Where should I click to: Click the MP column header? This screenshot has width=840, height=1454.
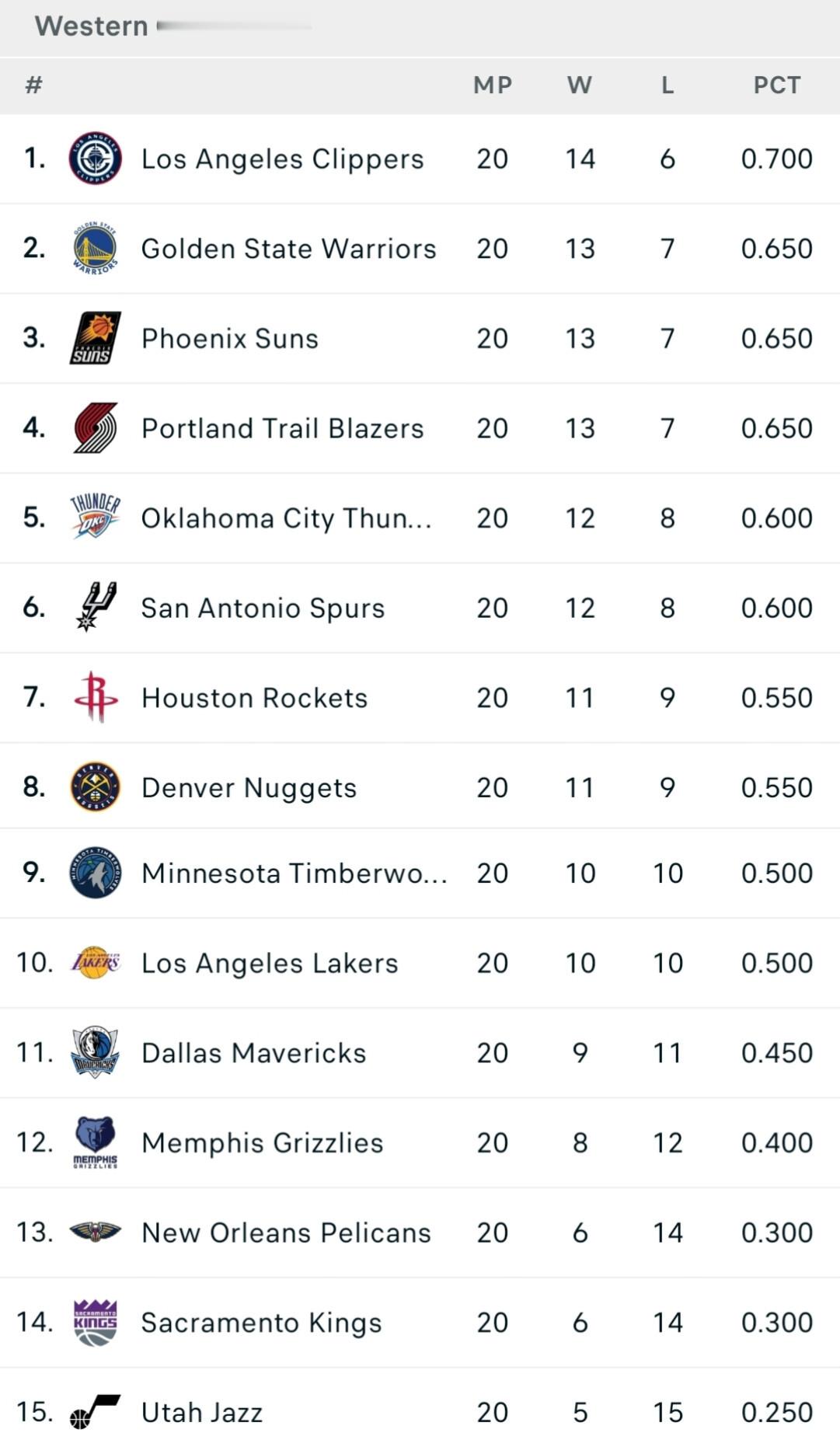coord(493,85)
